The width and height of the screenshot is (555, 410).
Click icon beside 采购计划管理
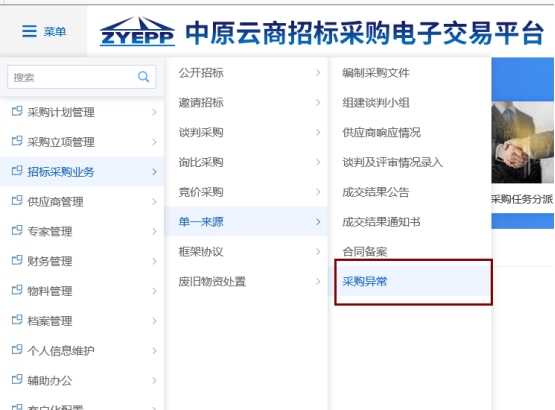click(x=17, y=111)
